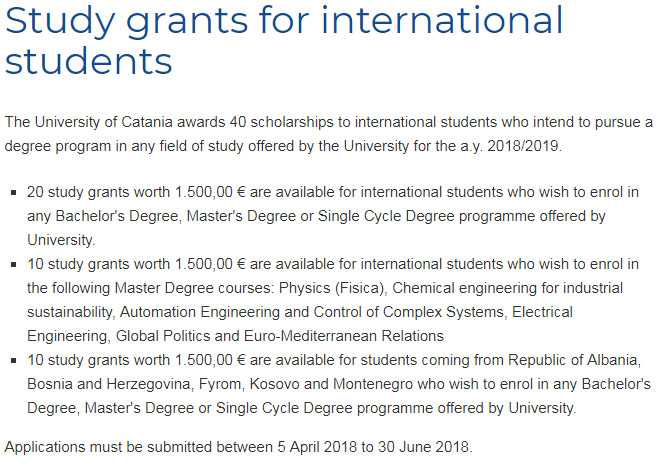Click the 'Study grants for international' heading
This screenshot has height=466, width=671.
[284, 21]
